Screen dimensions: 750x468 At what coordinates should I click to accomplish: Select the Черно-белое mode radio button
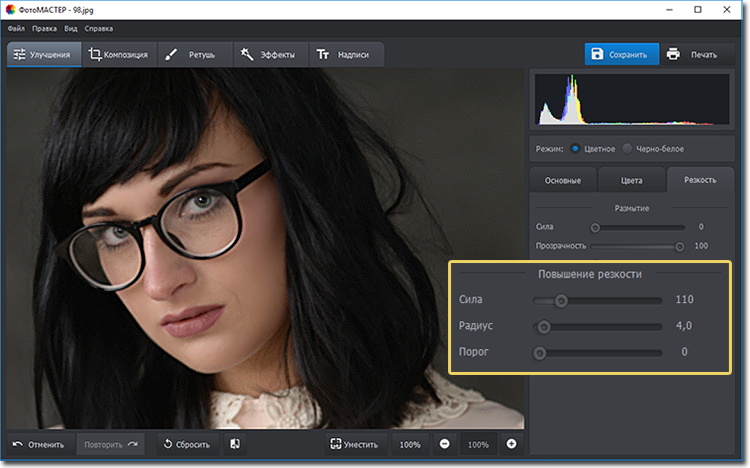click(627, 148)
